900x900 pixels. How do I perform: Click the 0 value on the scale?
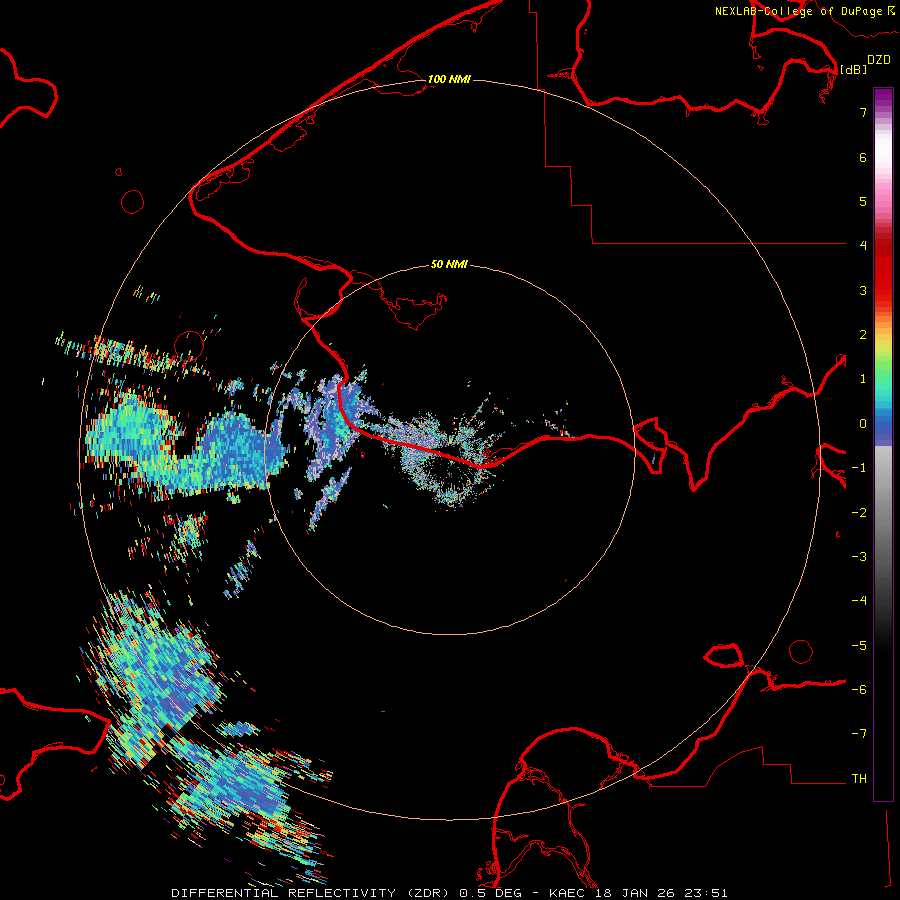click(x=863, y=424)
